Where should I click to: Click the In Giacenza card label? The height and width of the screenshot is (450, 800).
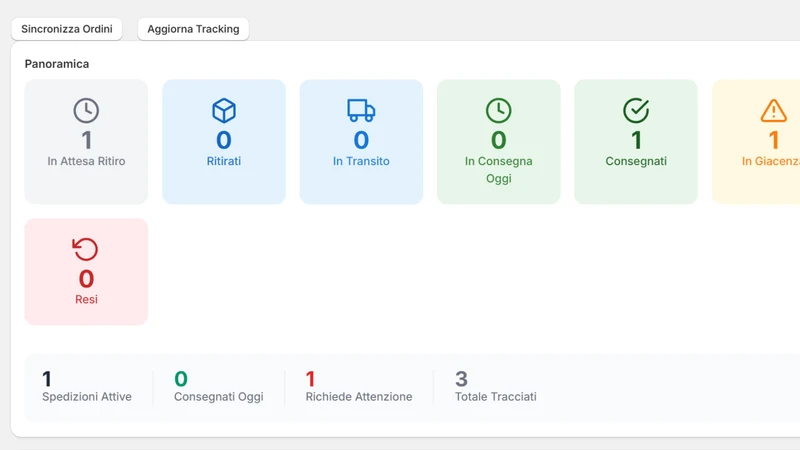[x=771, y=161]
